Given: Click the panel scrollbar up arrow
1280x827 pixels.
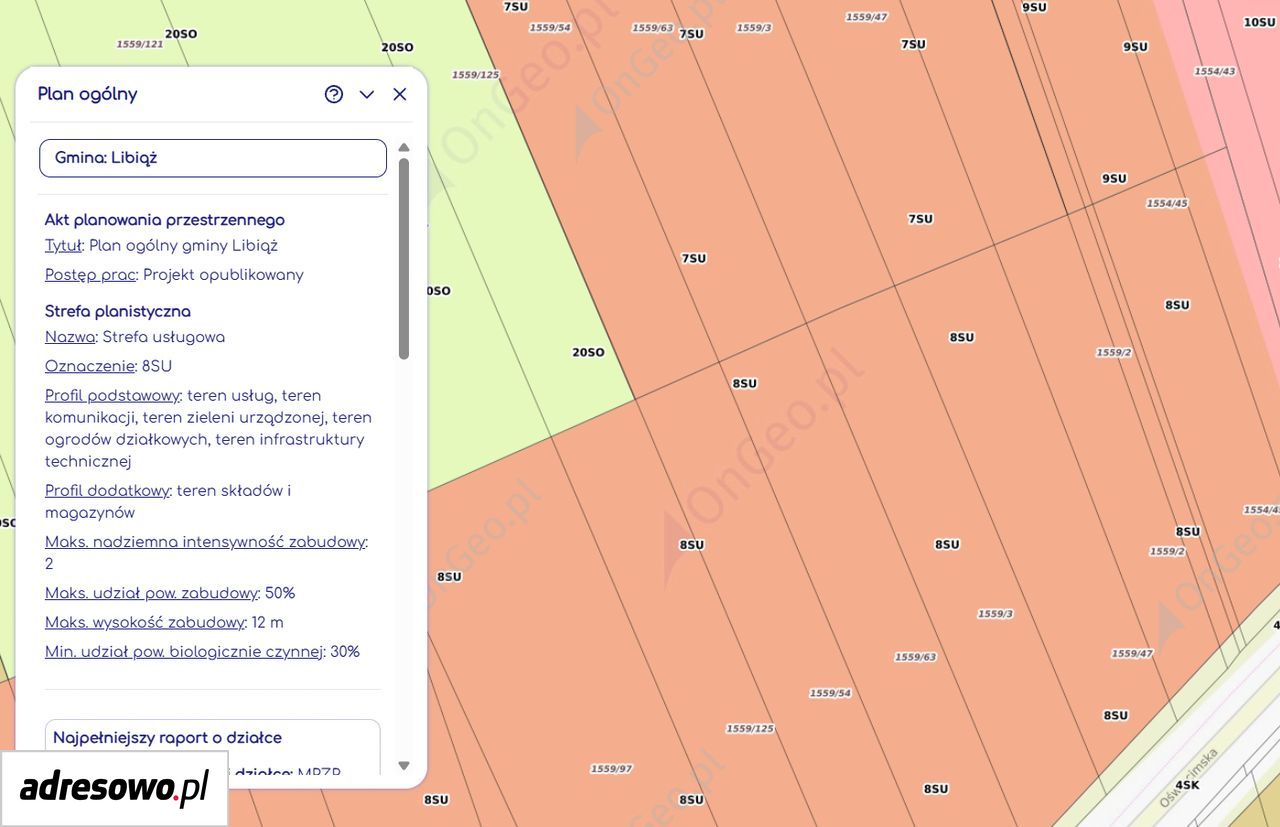Looking at the screenshot, I should (x=404, y=147).
